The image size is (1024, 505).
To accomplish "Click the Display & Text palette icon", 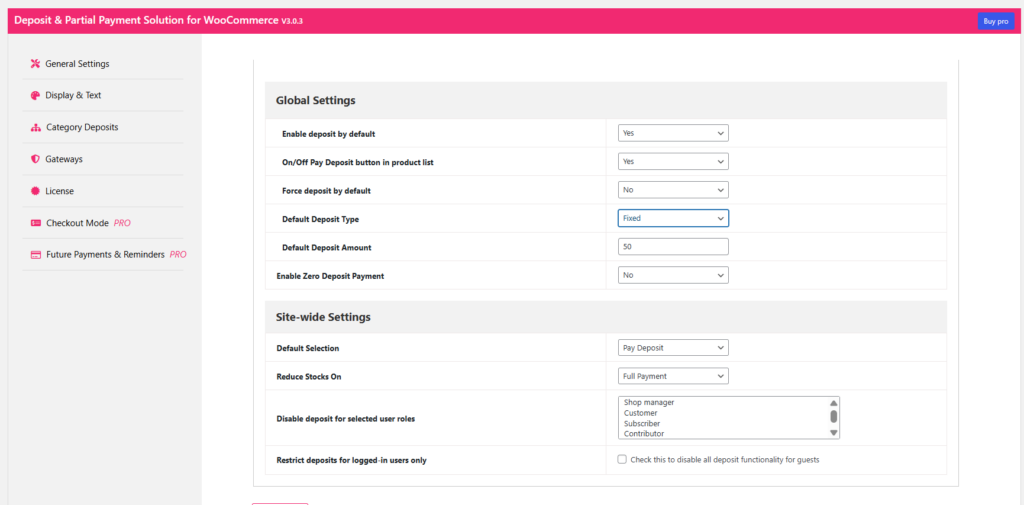I will (35, 95).
